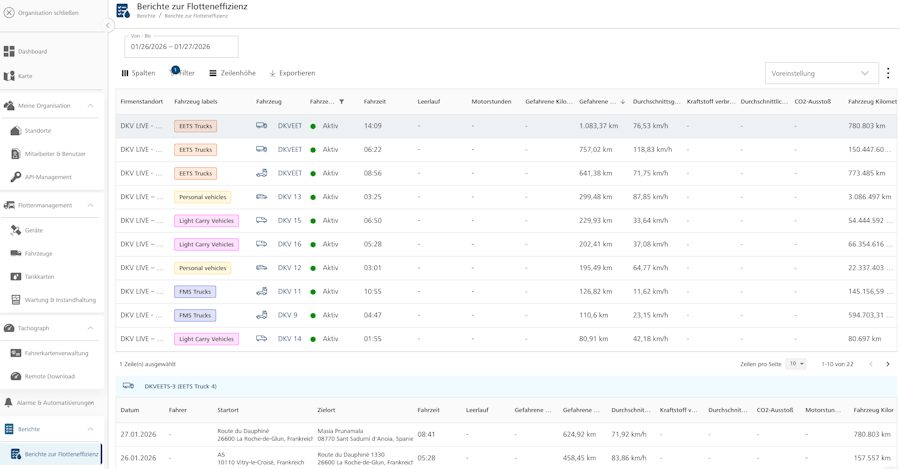Go to Tankkarten in the sidebar
The image size is (900, 469).
(39, 277)
